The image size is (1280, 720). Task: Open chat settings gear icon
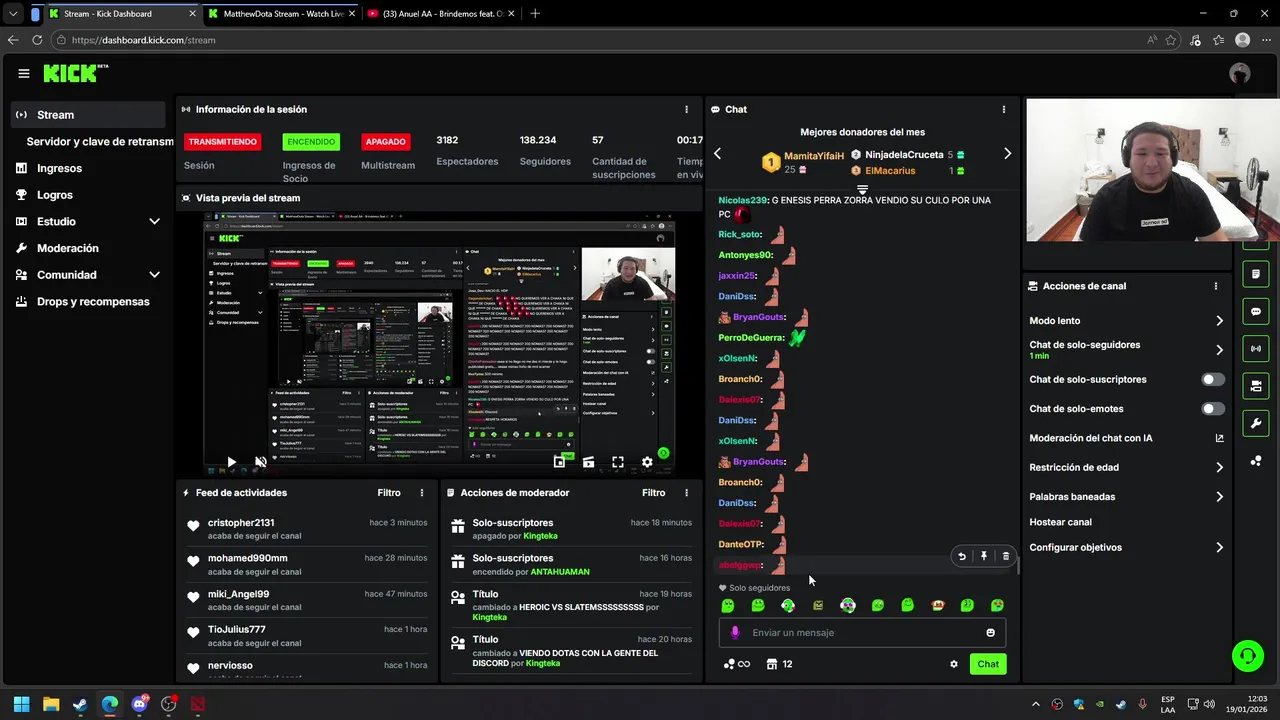(x=953, y=664)
